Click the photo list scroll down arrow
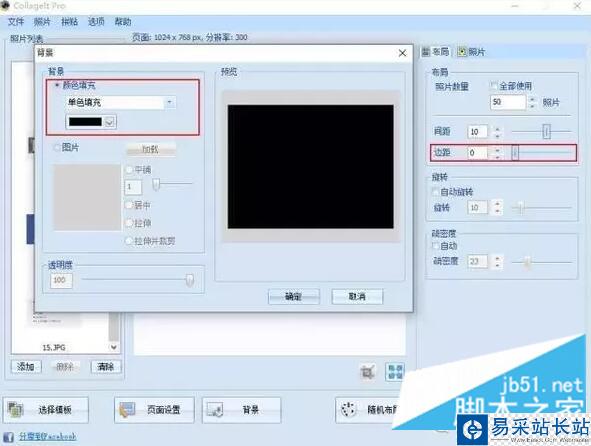591x446 pixels. (114, 347)
